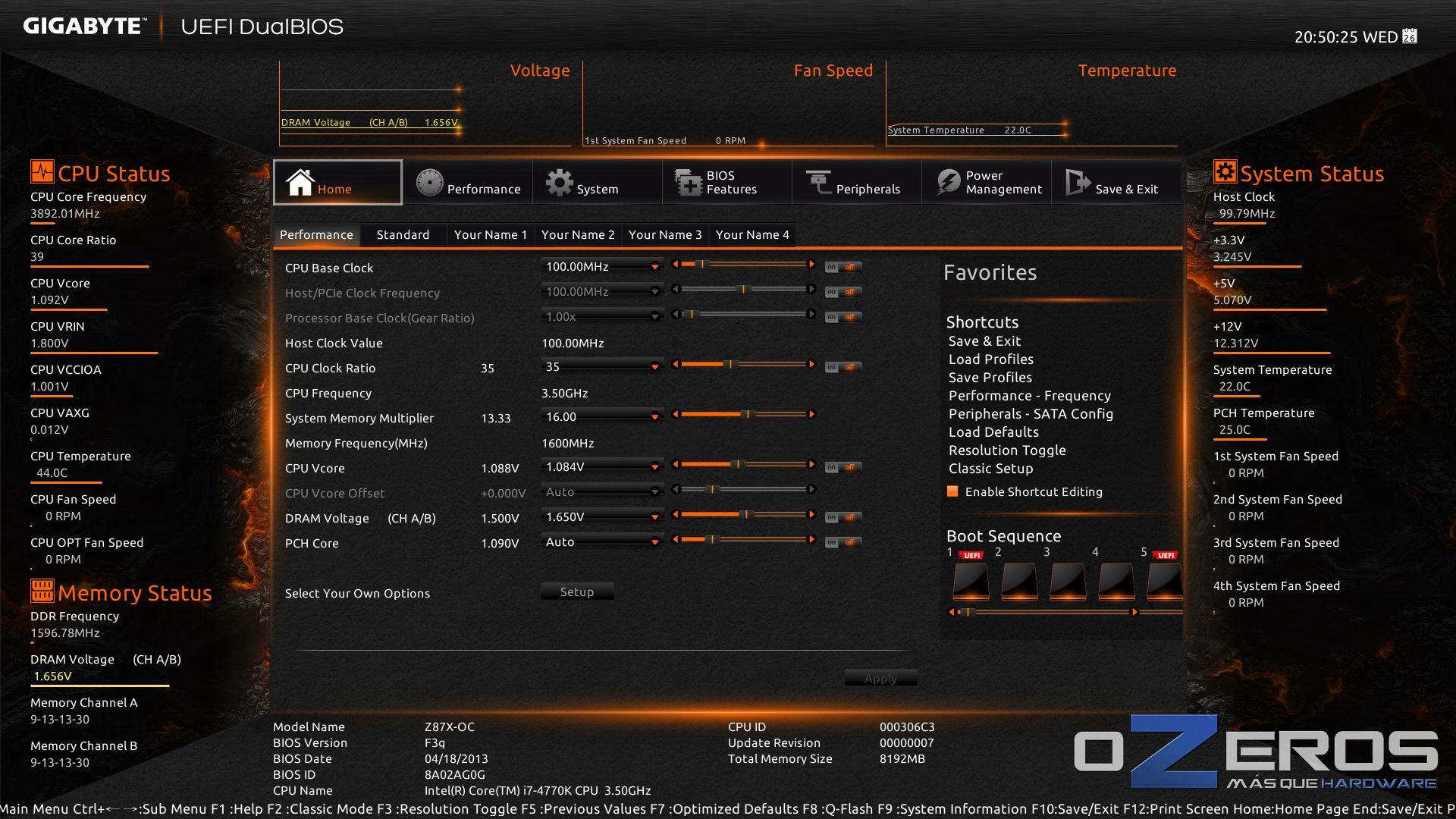Toggle the CPU Clock Ratio on/off switch

[x=843, y=367]
